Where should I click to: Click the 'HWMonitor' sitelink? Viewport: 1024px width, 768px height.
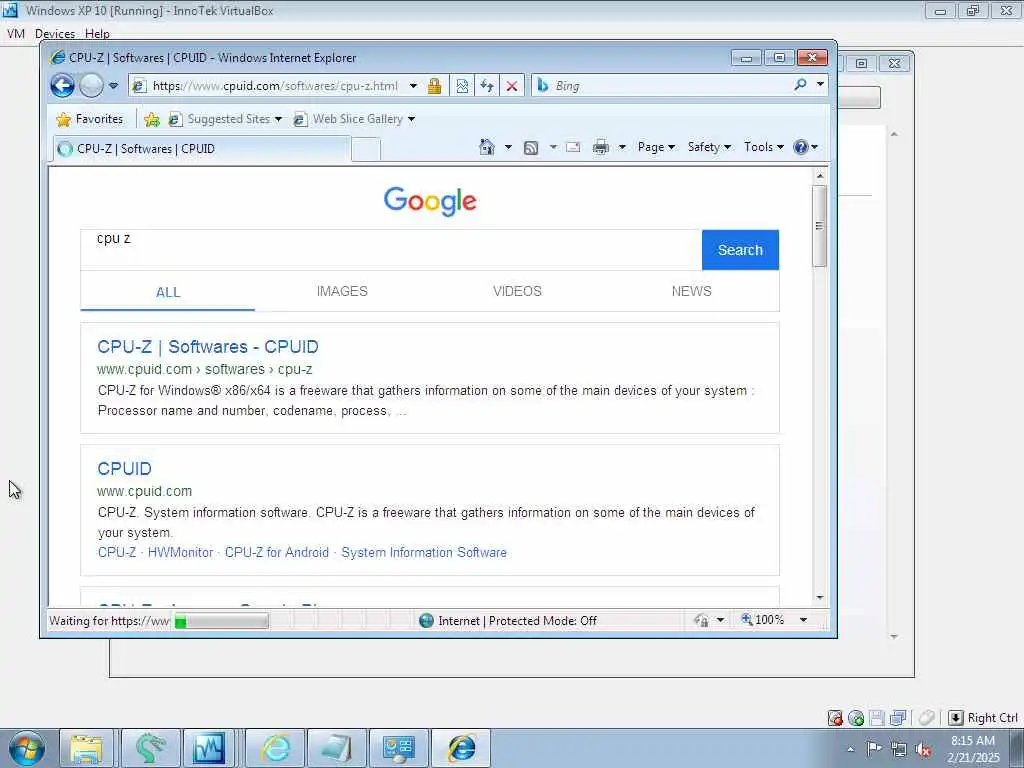(x=180, y=552)
